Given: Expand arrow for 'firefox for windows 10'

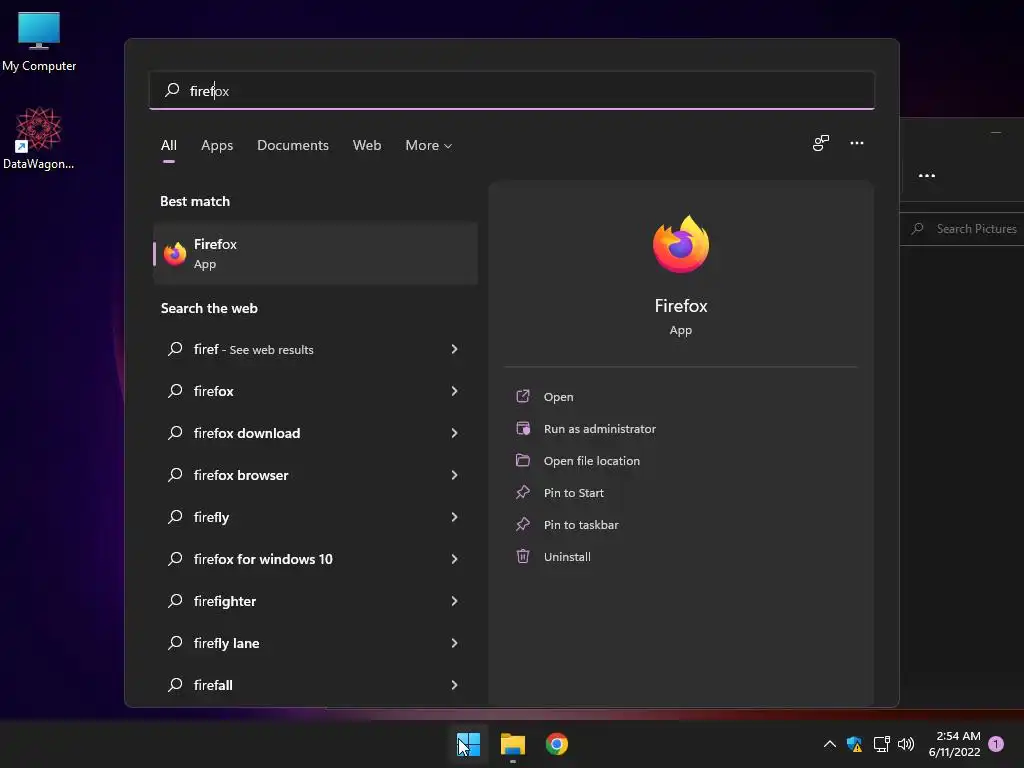Looking at the screenshot, I should 455,559.
